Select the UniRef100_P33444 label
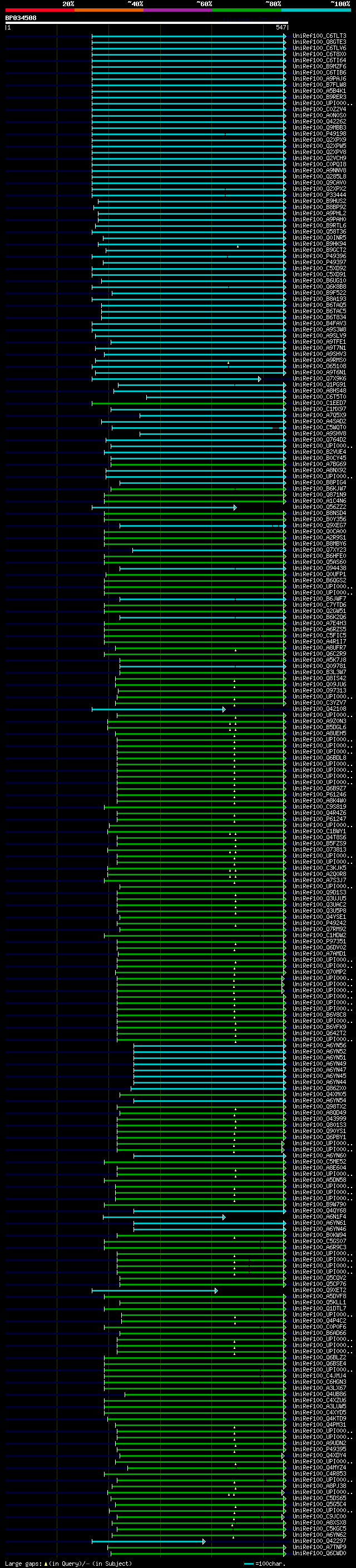This screenshot has width=356, height=1568. [x=319, y=195]
